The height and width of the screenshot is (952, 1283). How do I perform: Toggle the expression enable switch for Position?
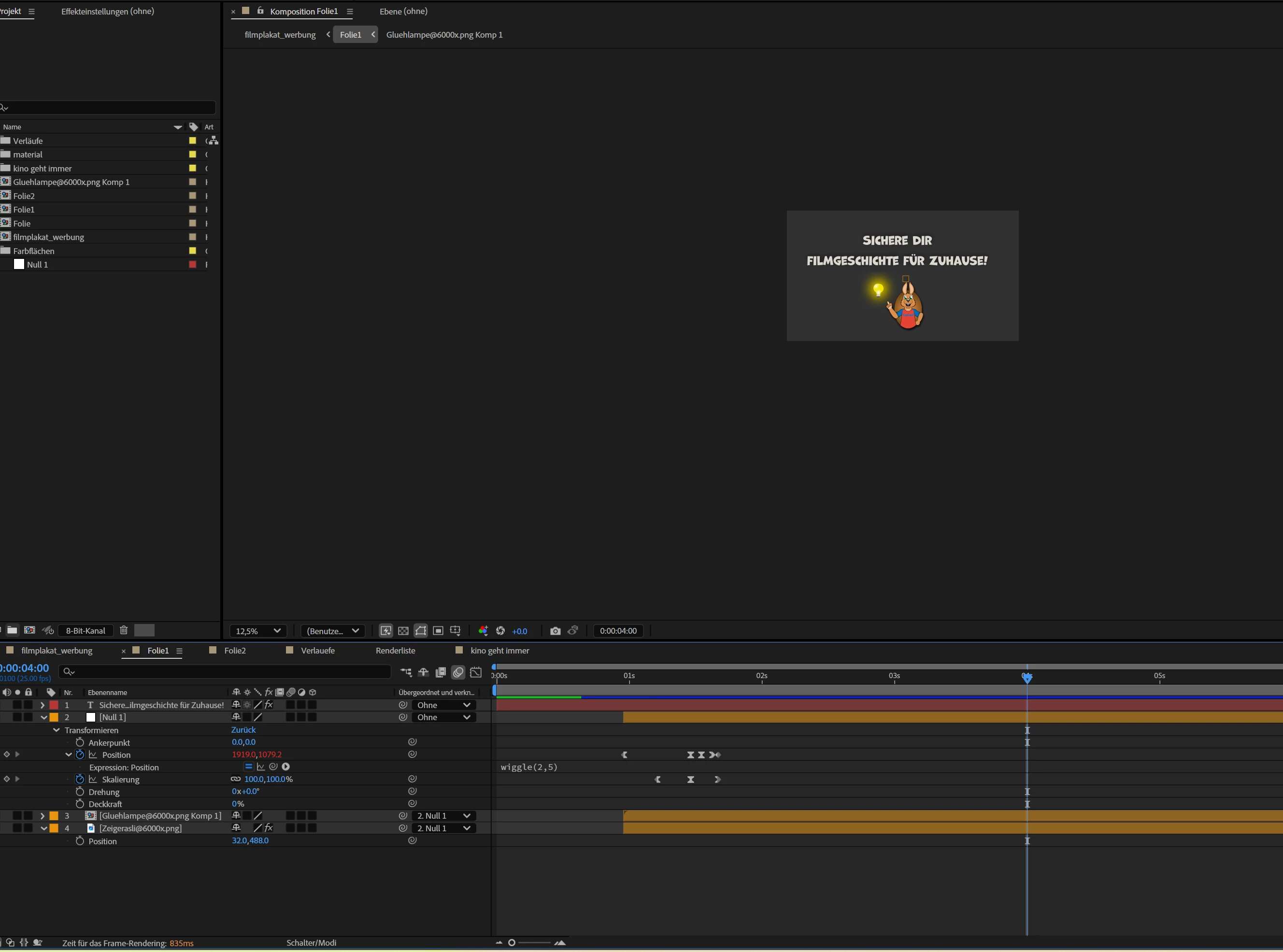click(x=248, y=767)
